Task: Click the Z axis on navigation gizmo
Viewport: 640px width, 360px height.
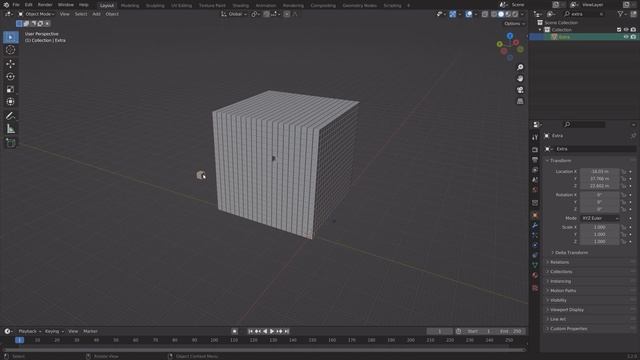Action: point(510,36)
